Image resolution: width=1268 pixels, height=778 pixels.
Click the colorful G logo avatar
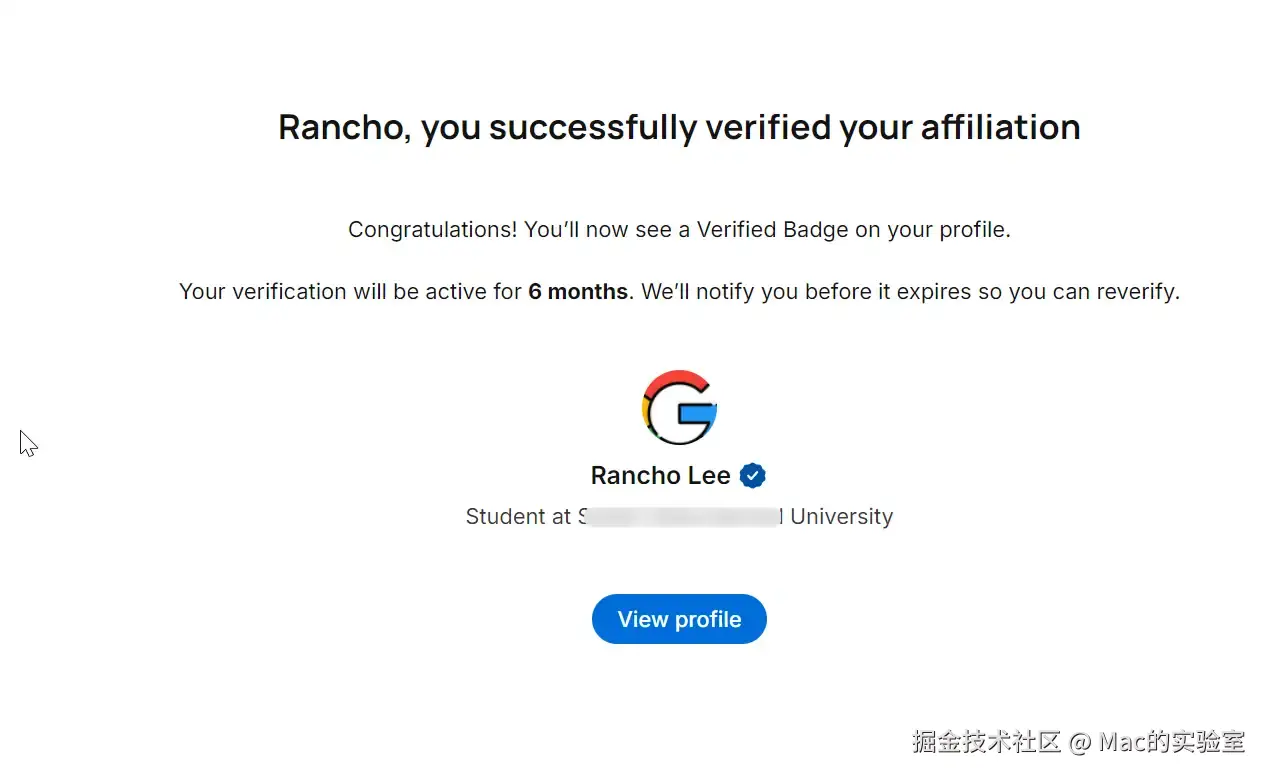(679, 408)
